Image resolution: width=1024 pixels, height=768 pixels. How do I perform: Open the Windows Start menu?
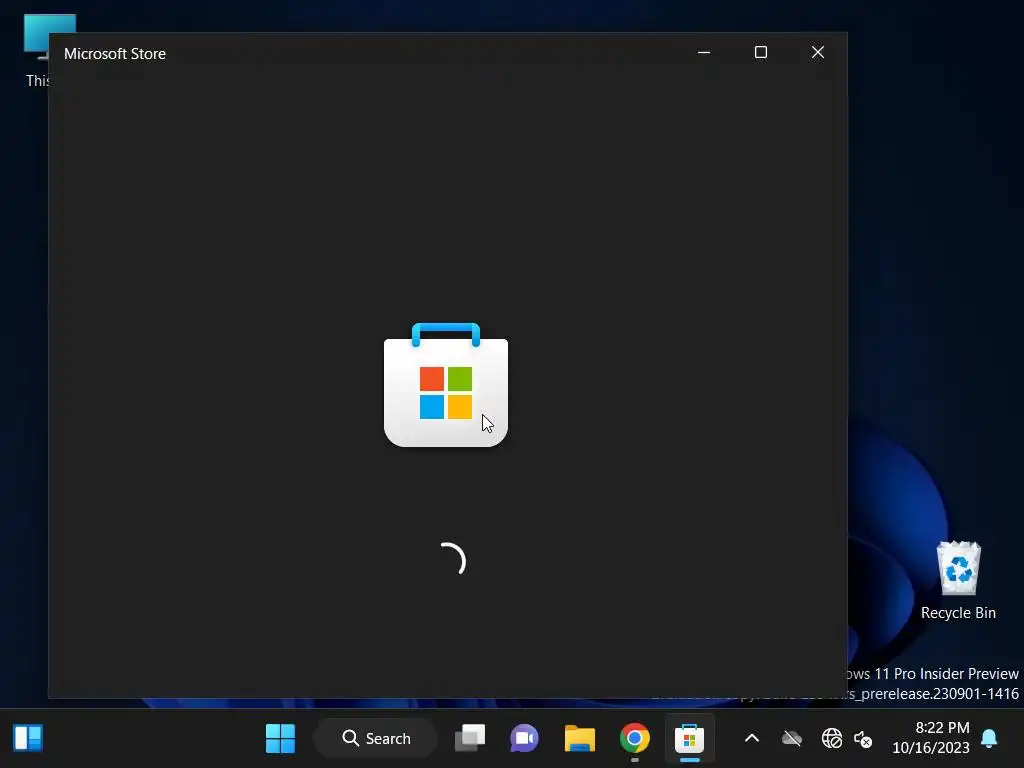281,739
